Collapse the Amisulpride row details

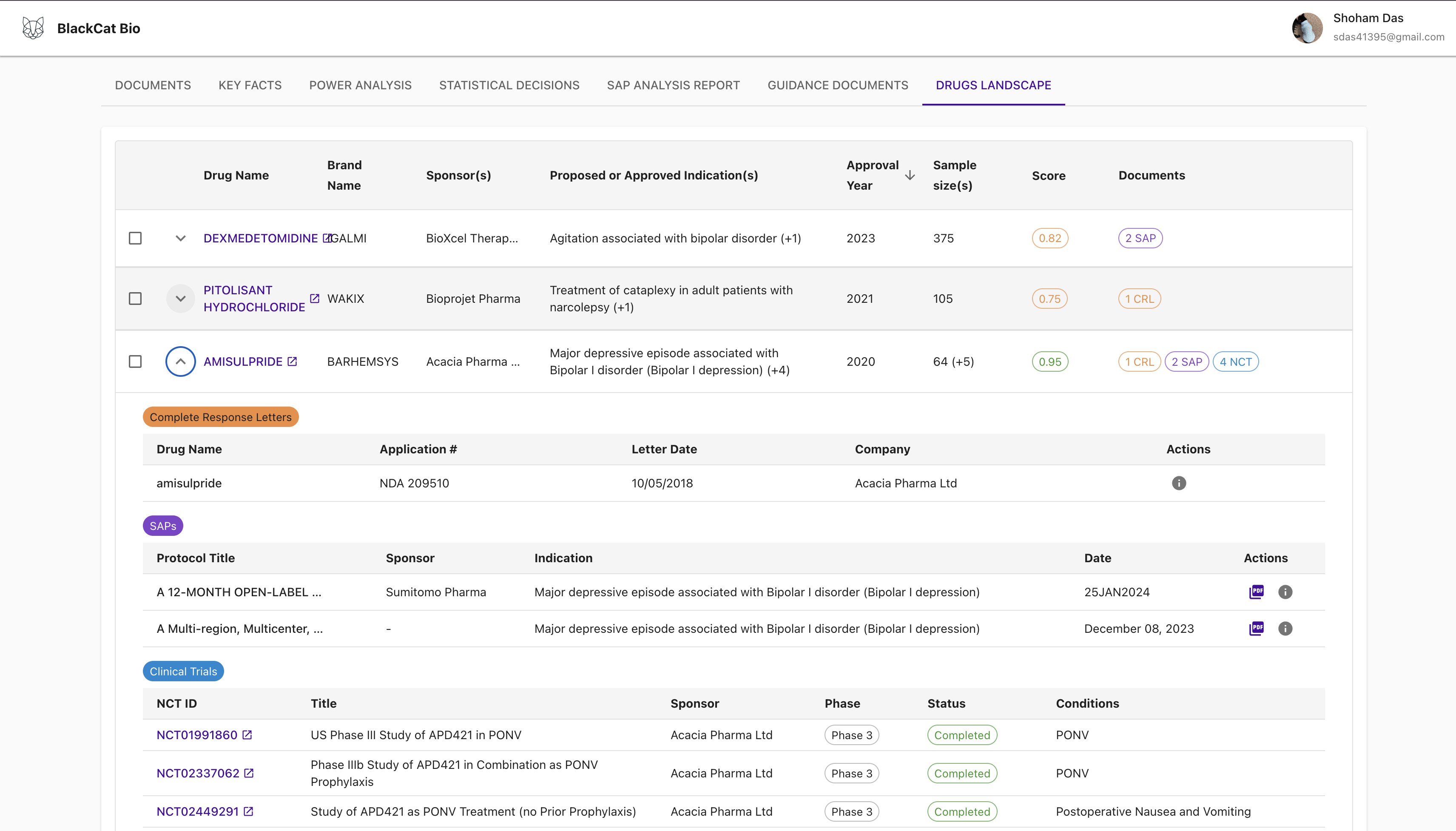180,361
